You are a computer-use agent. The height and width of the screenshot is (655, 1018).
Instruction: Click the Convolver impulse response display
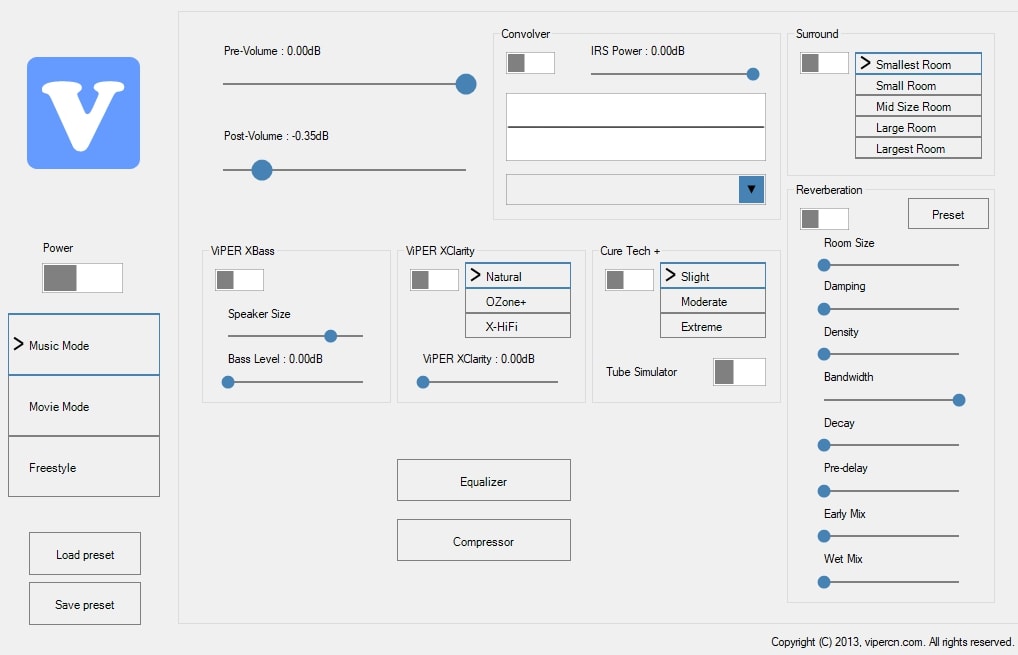point(636,127)
